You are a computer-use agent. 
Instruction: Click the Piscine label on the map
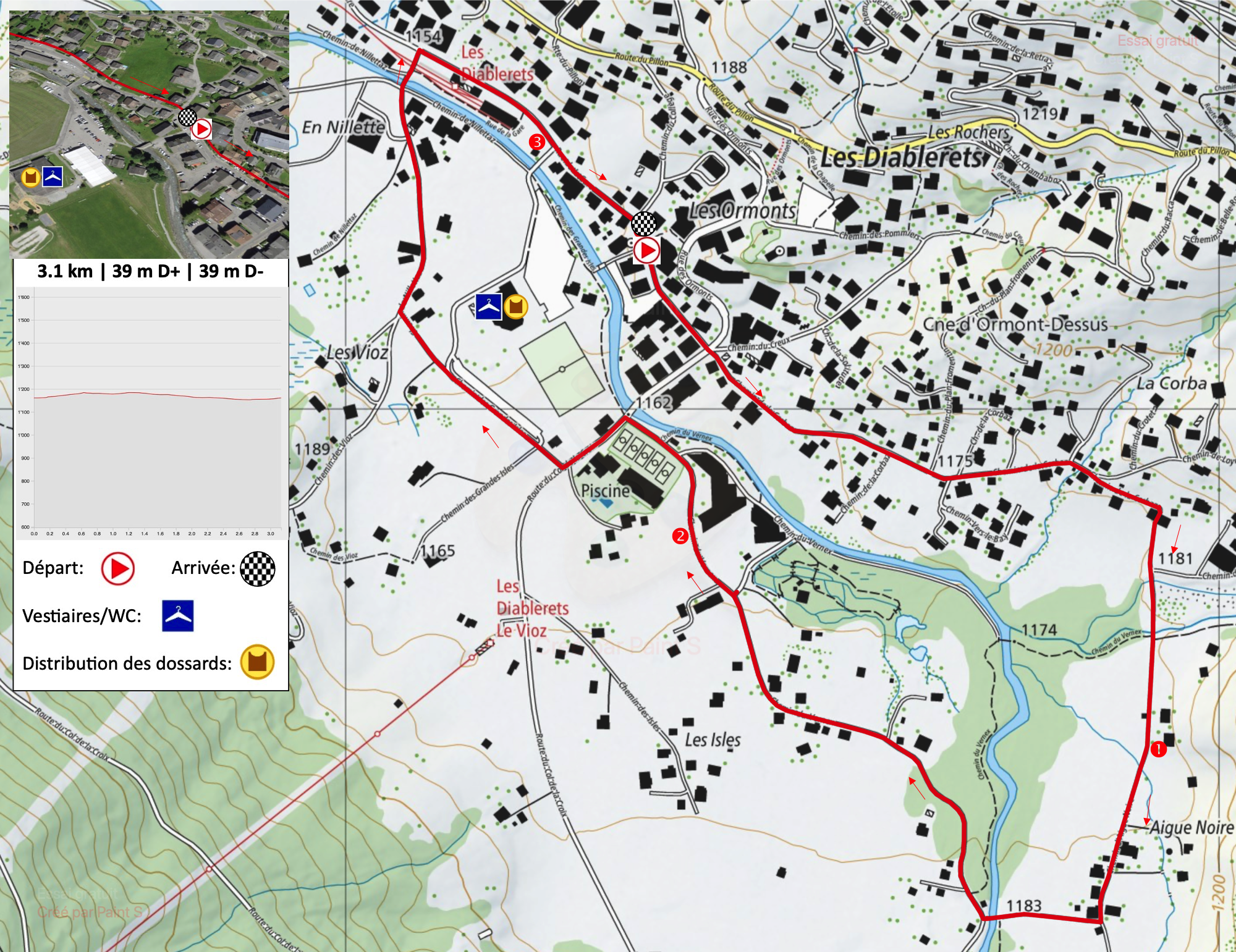pos(606,491)
